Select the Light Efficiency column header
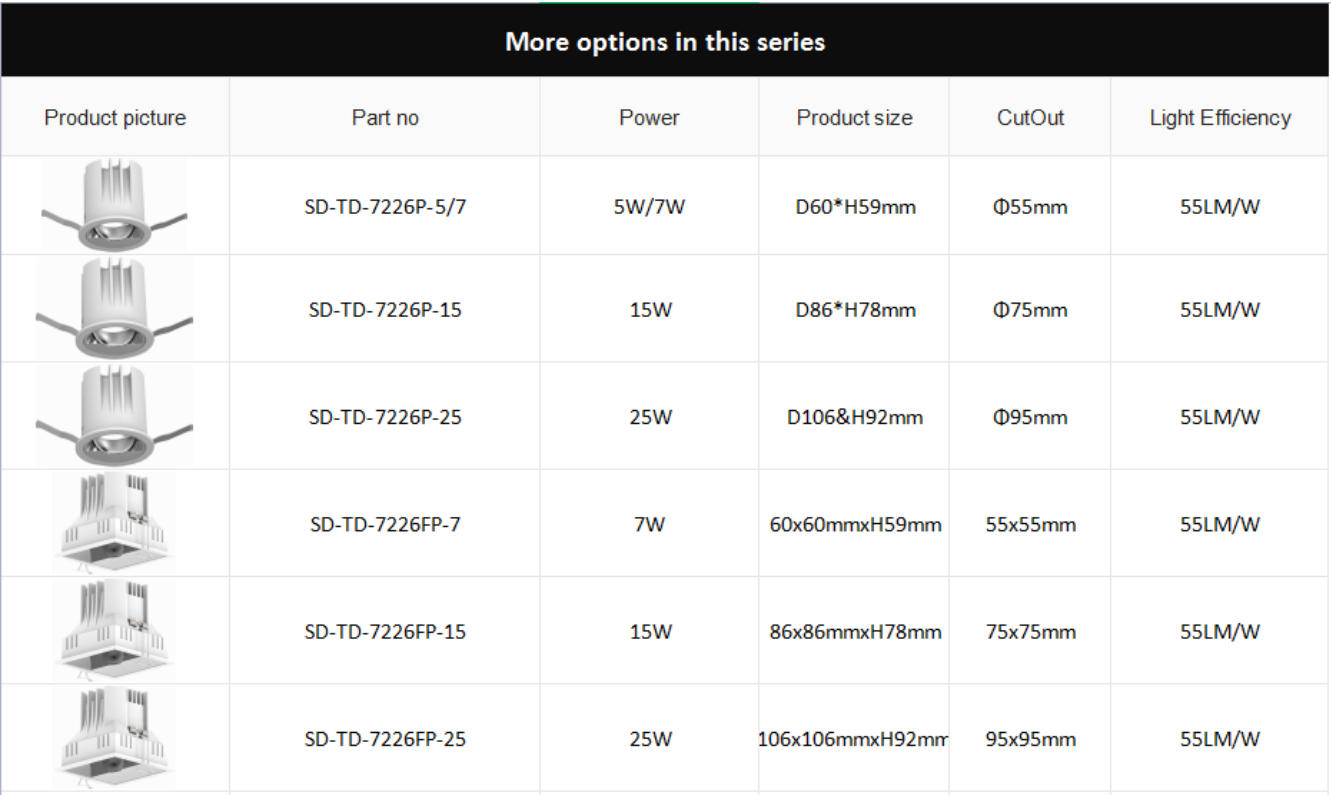Viewport: 1331px width, 795px height. coord(1220,117)
